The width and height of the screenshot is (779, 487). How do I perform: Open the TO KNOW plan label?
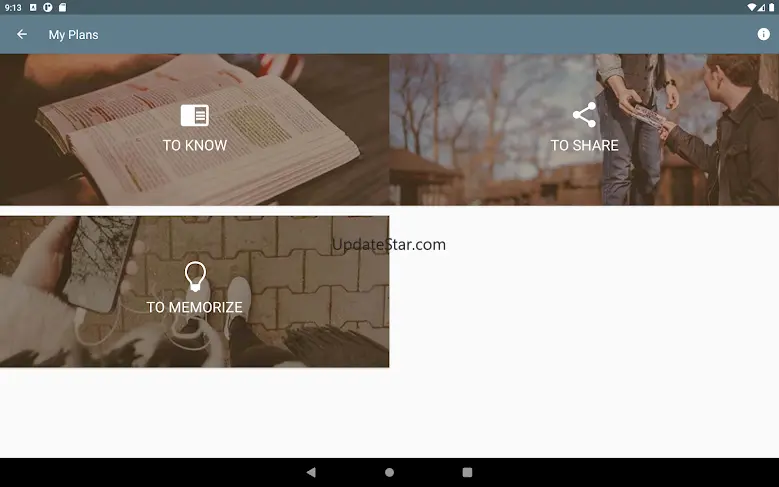click(195, 145)
